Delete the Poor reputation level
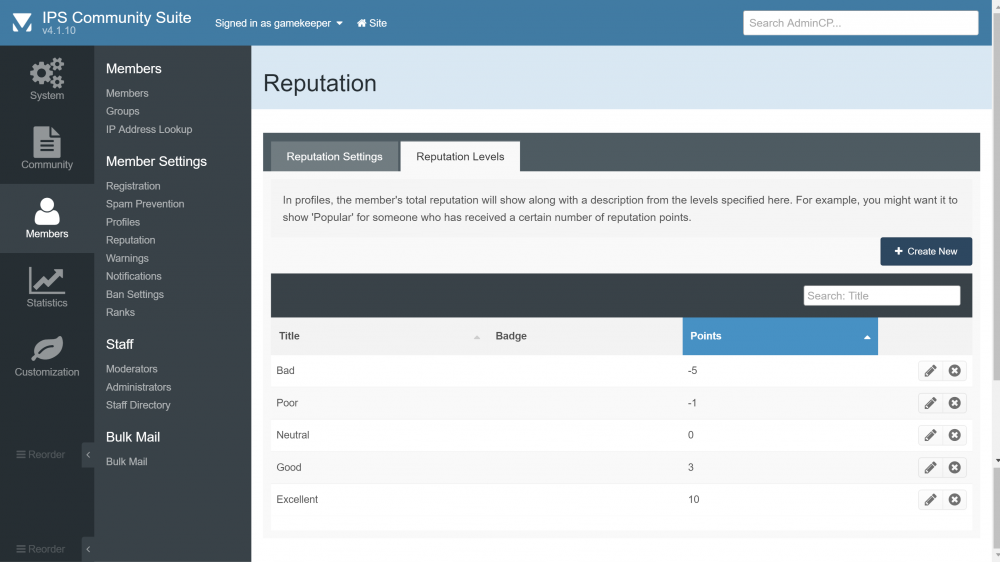This screenshot has width=1000, height=562. point(954,403)
